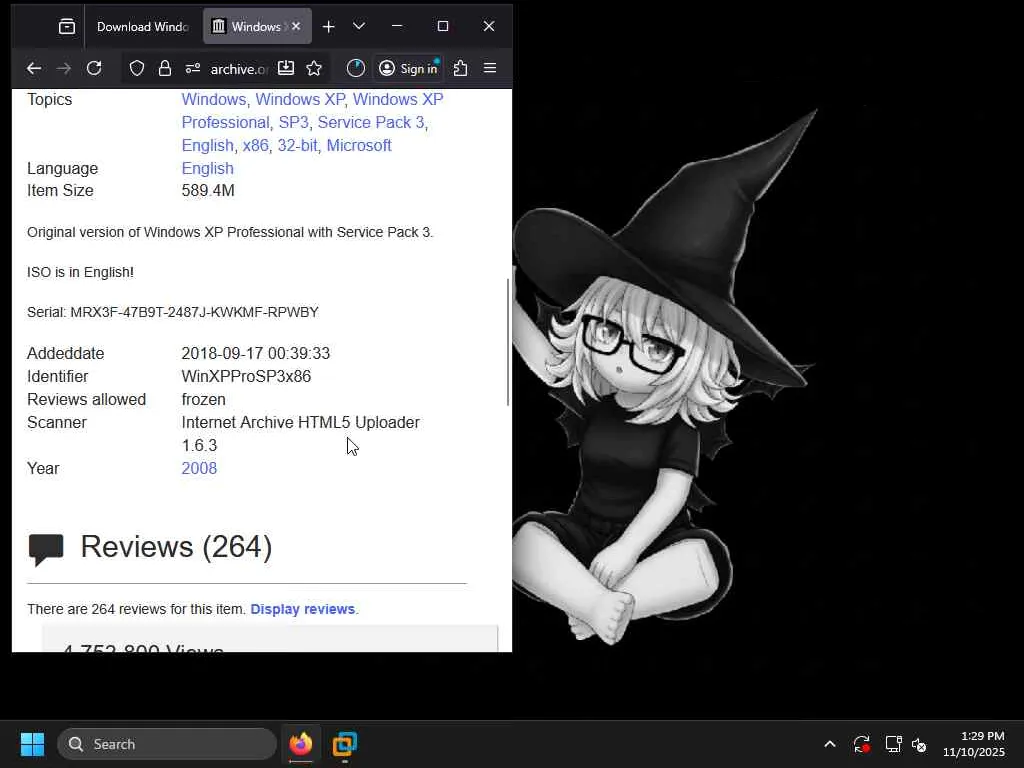Go back to previous page
1024x768 pixels.
point(34,68)
